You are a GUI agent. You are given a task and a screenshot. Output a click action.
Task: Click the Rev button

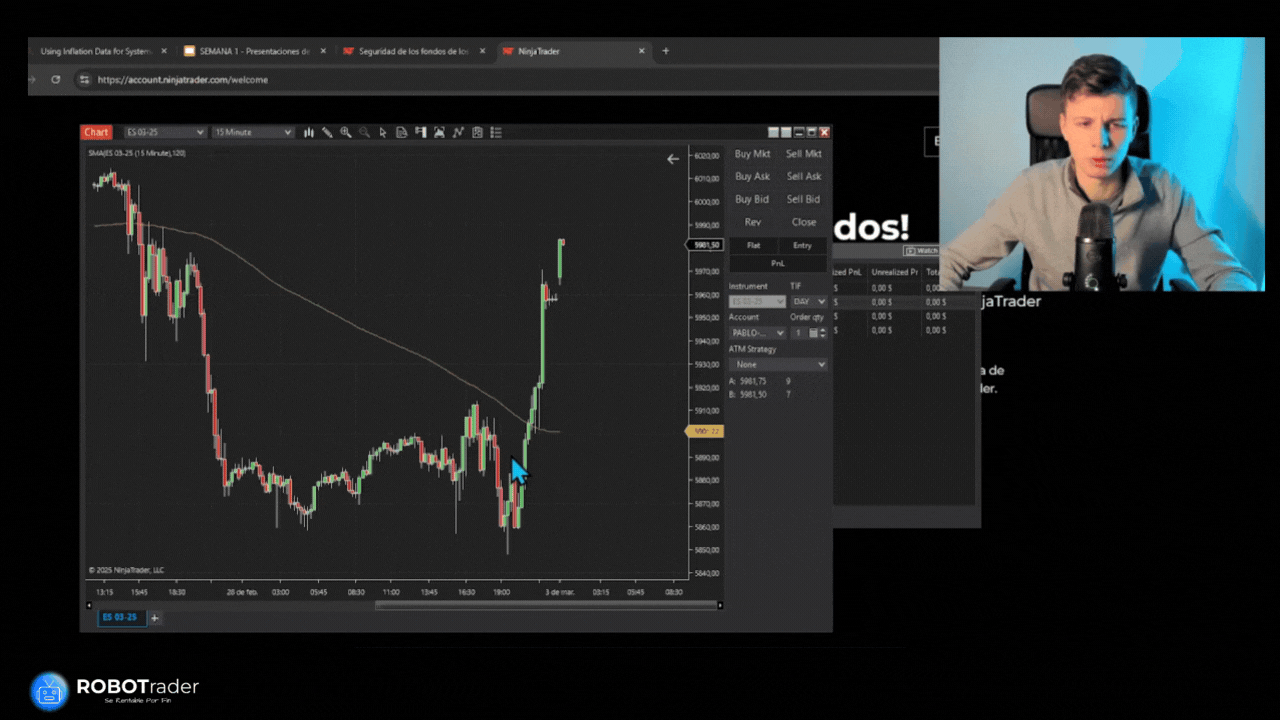[x=753, y=222]
